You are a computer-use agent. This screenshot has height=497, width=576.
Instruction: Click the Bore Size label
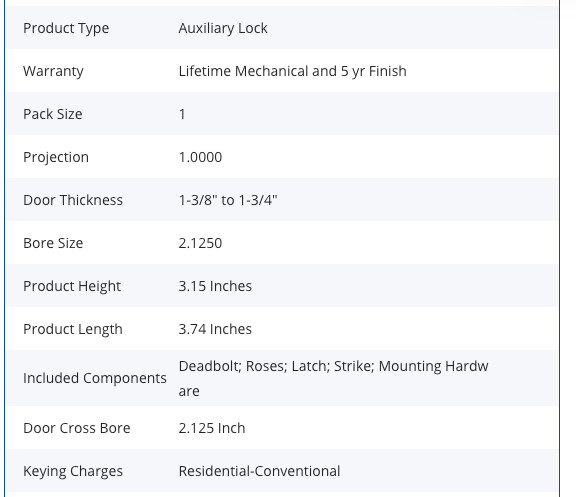click(x=53, y=243)
